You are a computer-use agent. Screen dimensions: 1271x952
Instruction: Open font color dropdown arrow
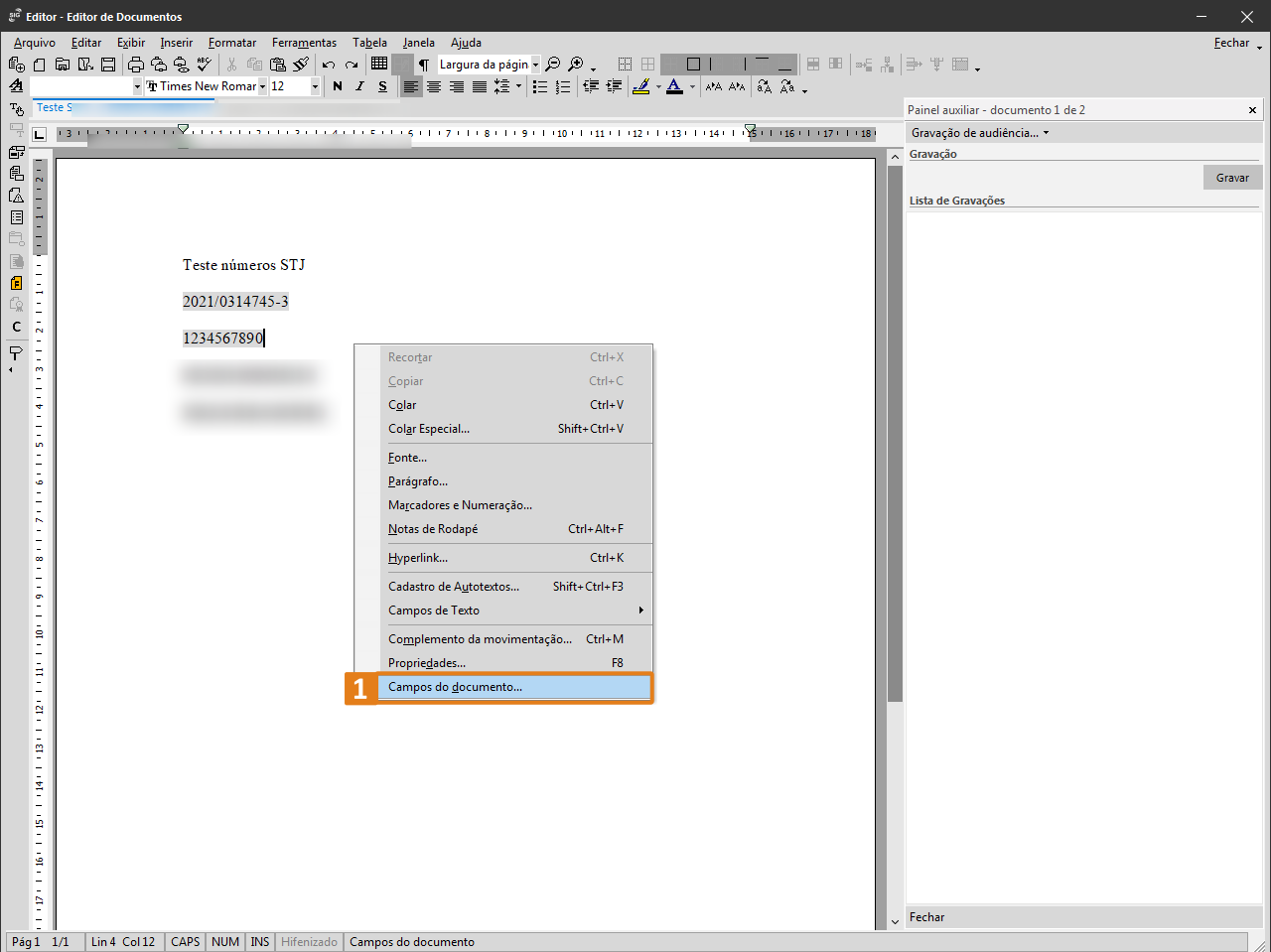(692, 87)
